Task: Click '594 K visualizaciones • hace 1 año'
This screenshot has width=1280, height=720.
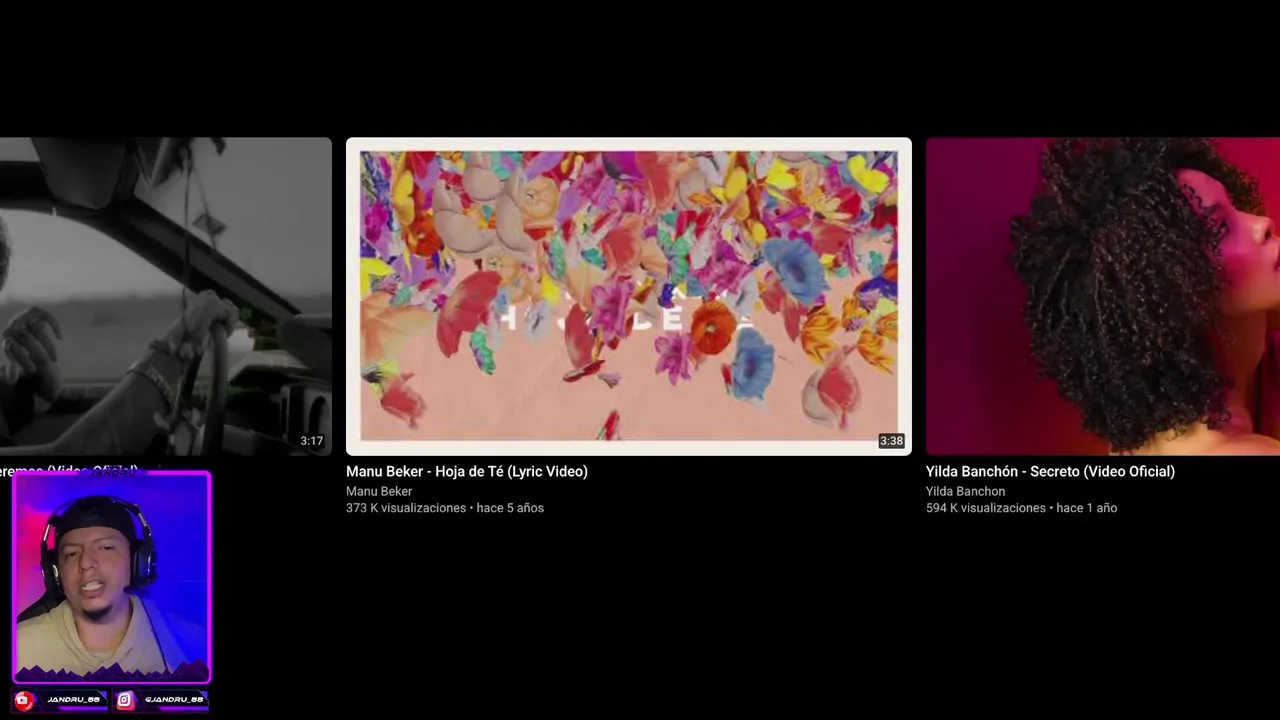Action: click(x=1021, y=508)
